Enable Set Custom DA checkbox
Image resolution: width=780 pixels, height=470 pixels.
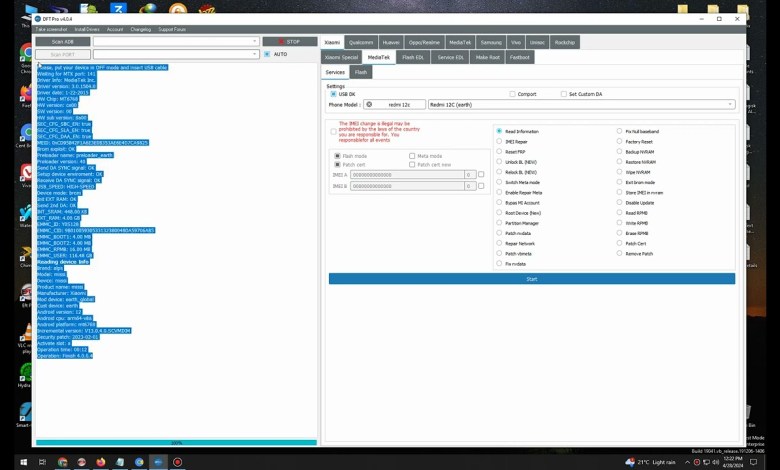(x=564, y=94)
